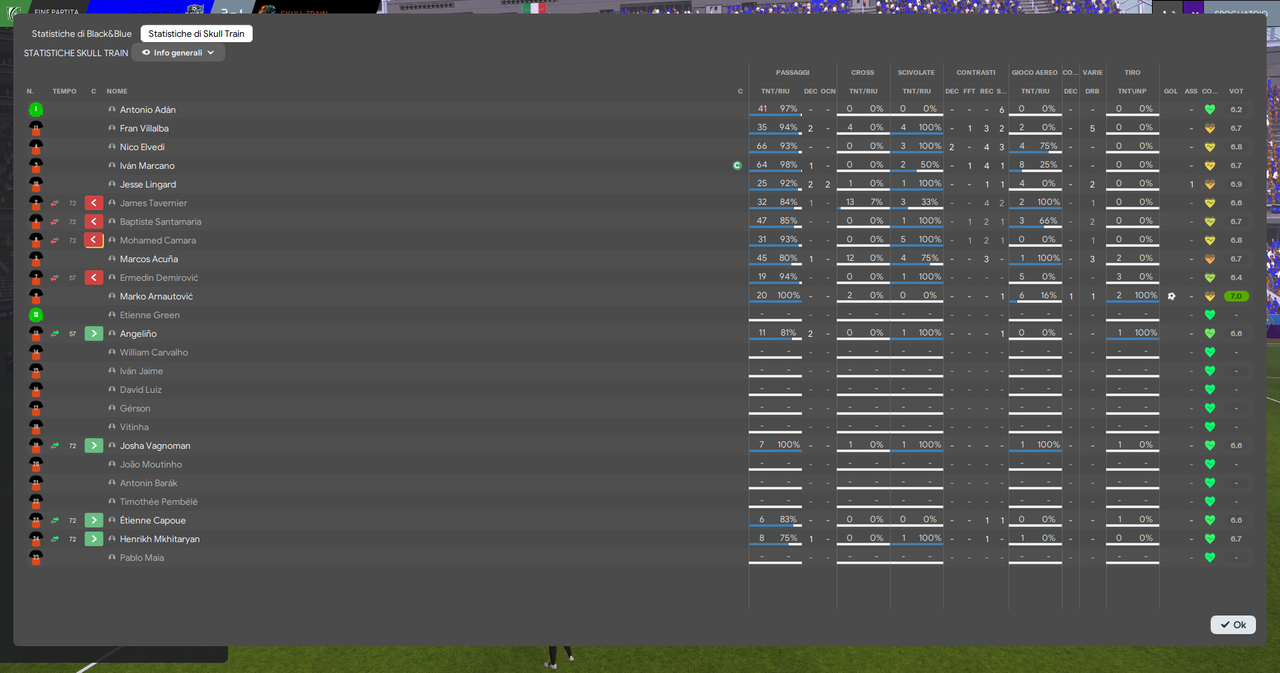Sort by the TEMPO column header
1280x673 pixels.
coord(64,91)
